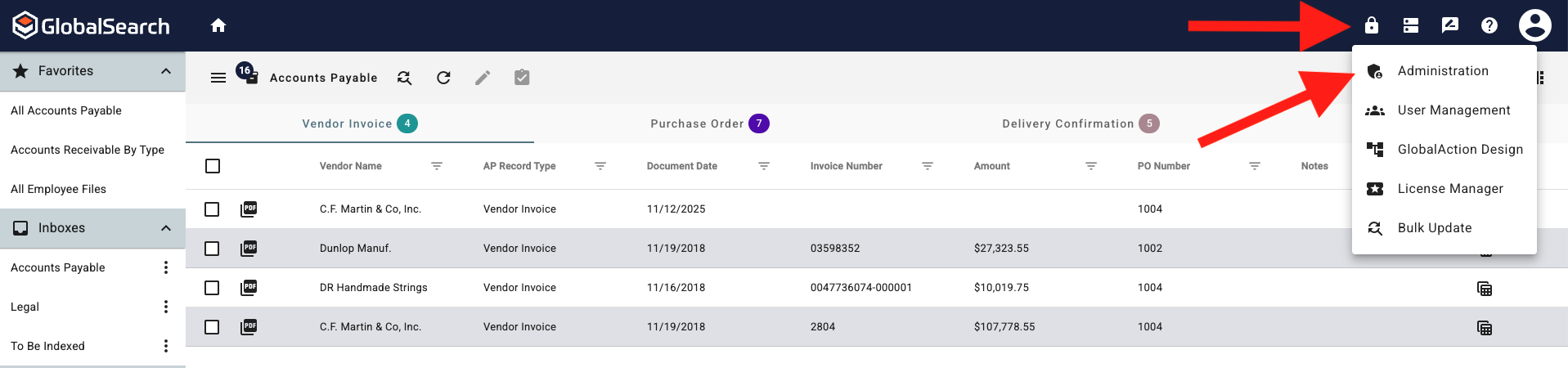Collapse the Favorites section
Viewport: 1568px width, 368px height.
tap(166, 71)
